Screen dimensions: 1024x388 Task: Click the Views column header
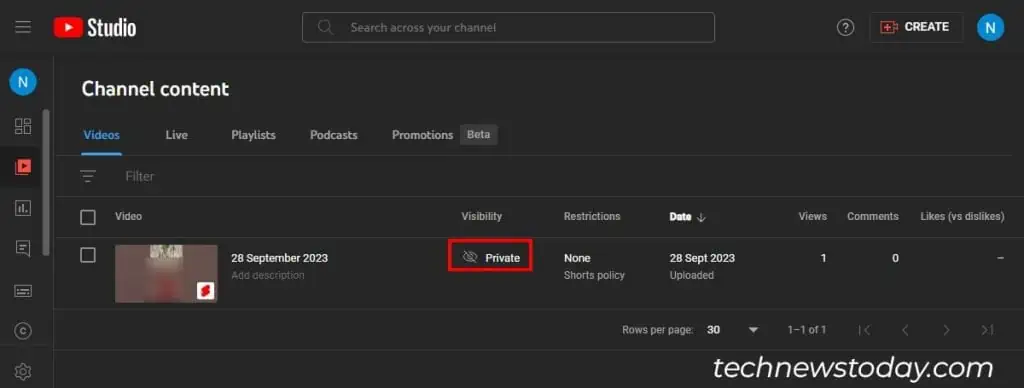(x=812, y=216)
